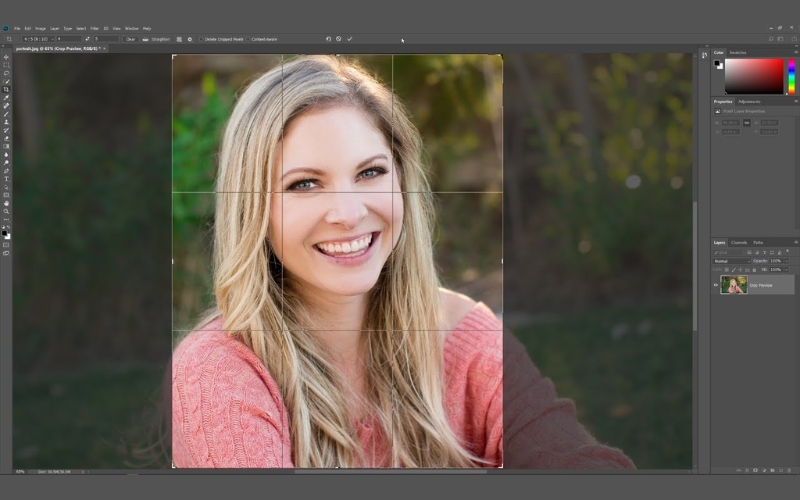This screenshot has width=800, height=500.
Task: Open crop overlay grid options
Action: (x=179, y=39)
